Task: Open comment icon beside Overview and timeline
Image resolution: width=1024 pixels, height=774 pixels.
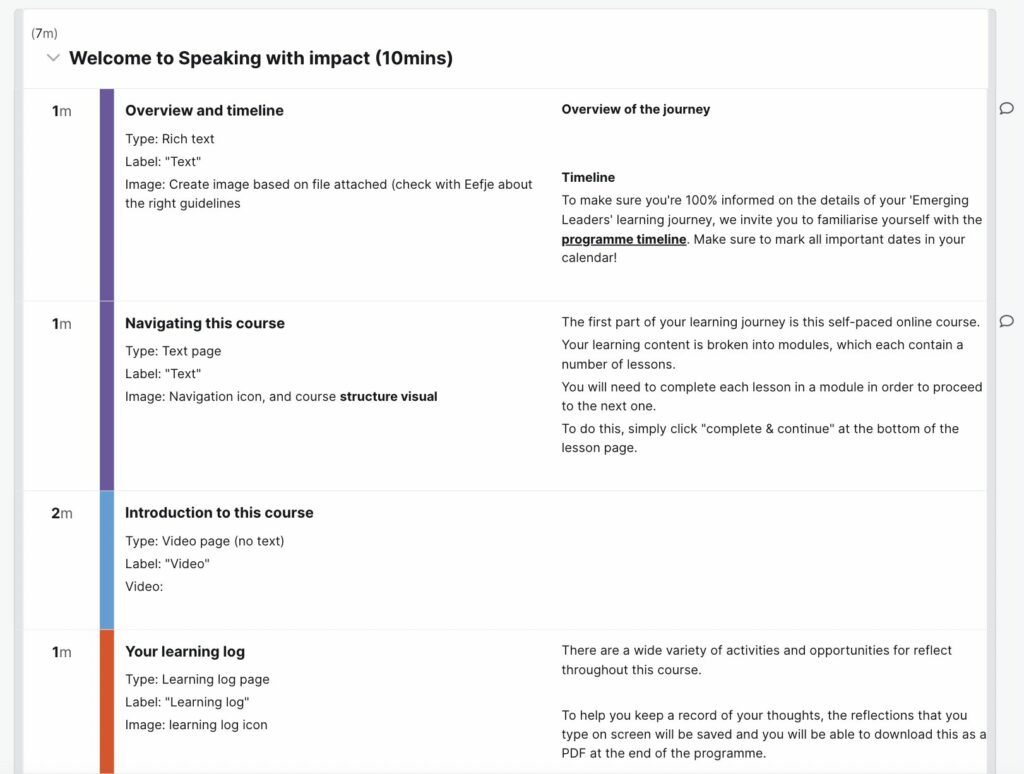Action: click(1006, 108)
